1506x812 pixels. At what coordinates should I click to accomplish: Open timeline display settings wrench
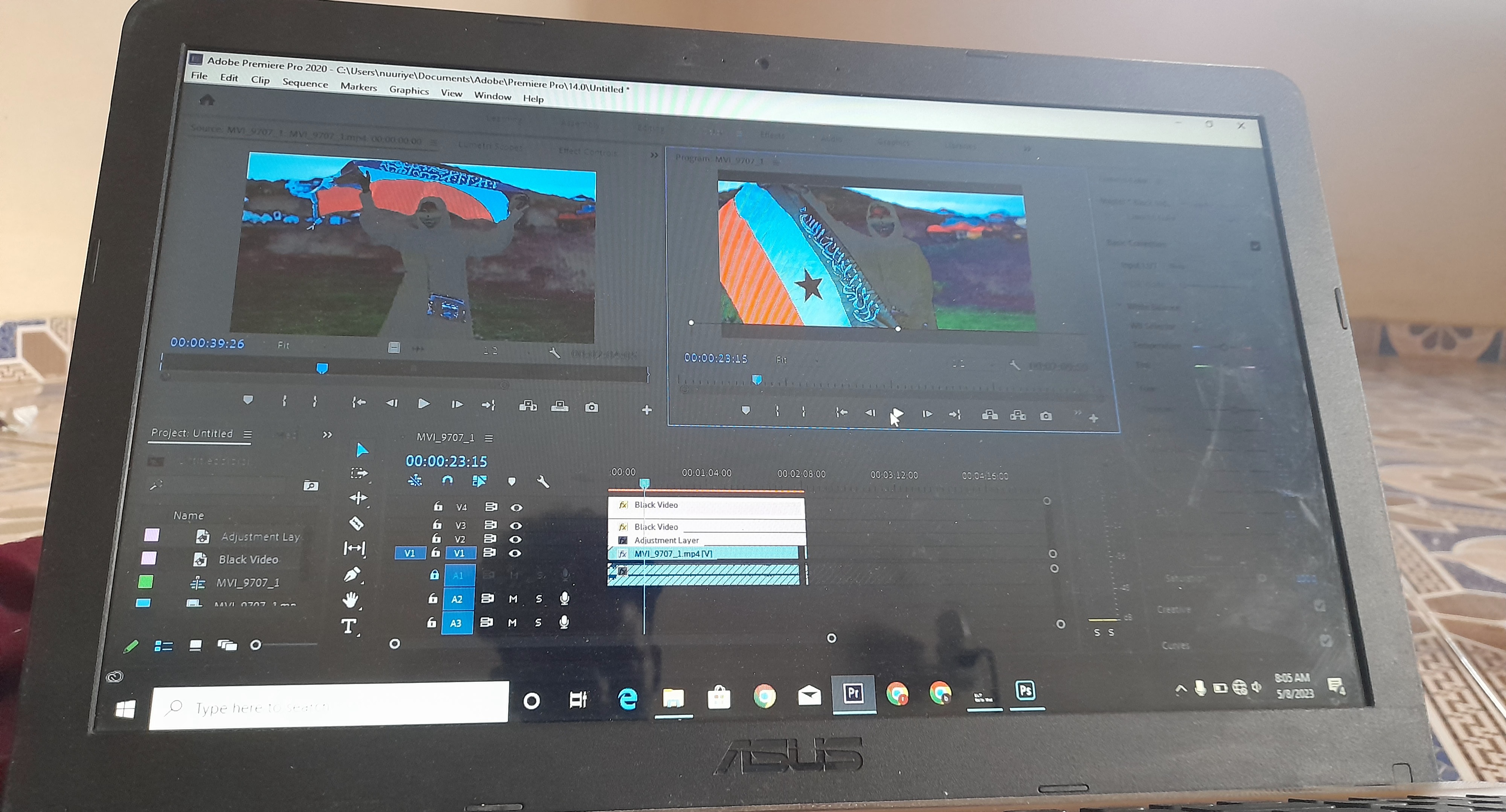[x=543, y=482]
